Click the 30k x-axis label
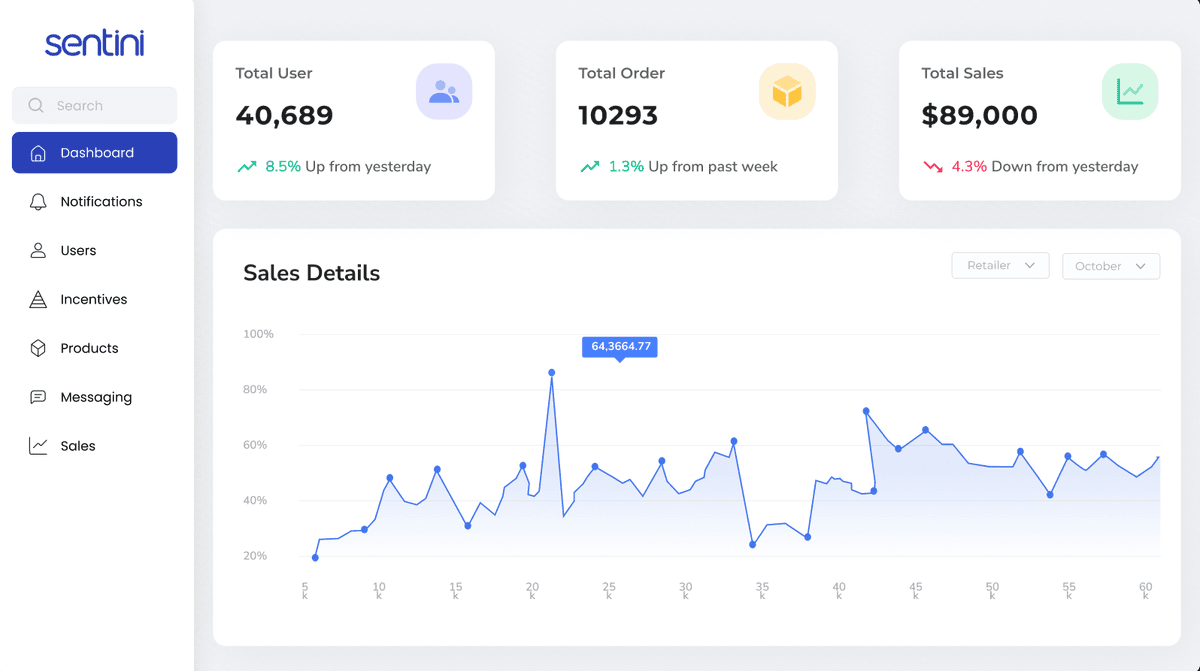The height and width of the screenshot is (671, 1200). [x=685, y=590]
